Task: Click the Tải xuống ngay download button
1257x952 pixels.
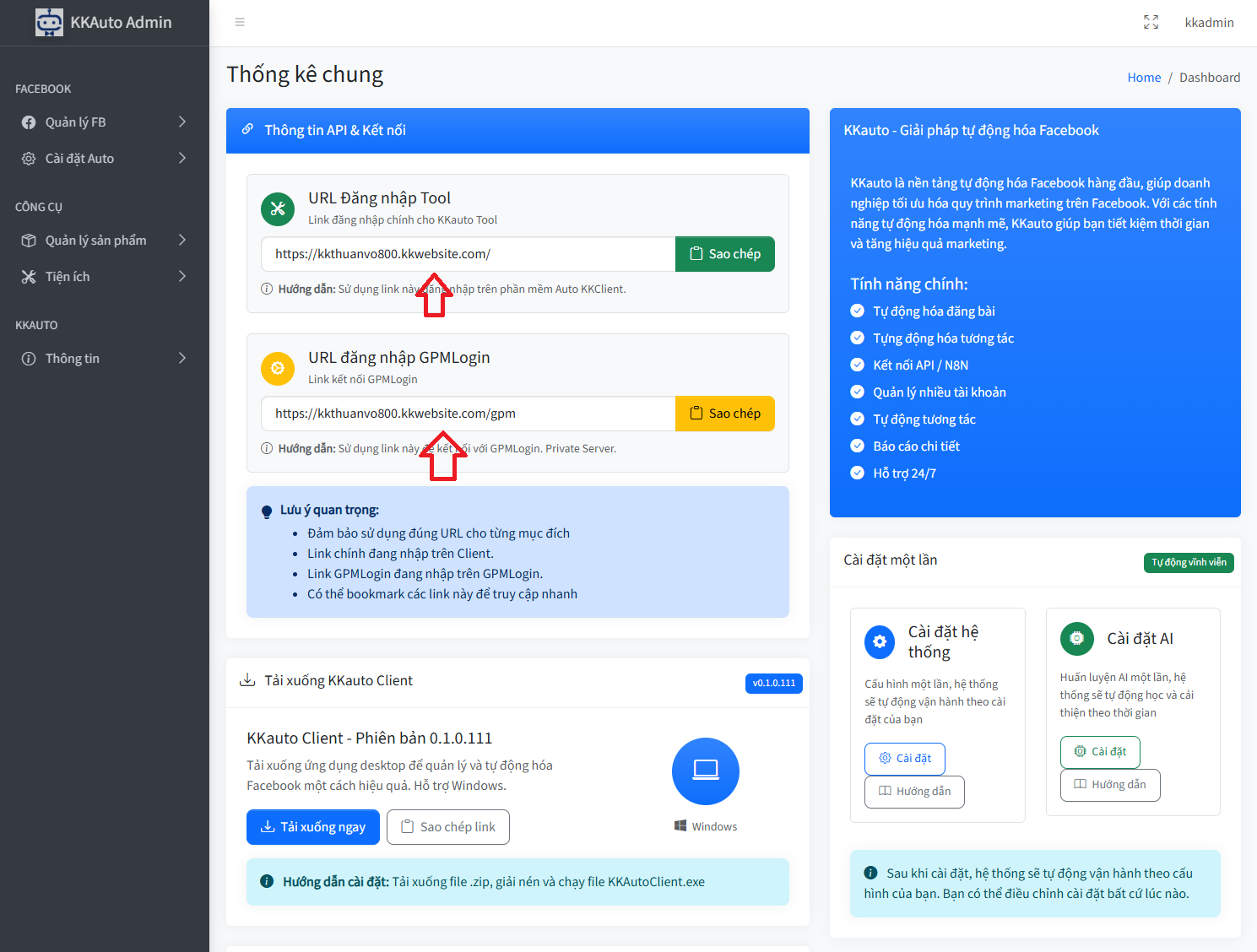Action: [313, 827]
